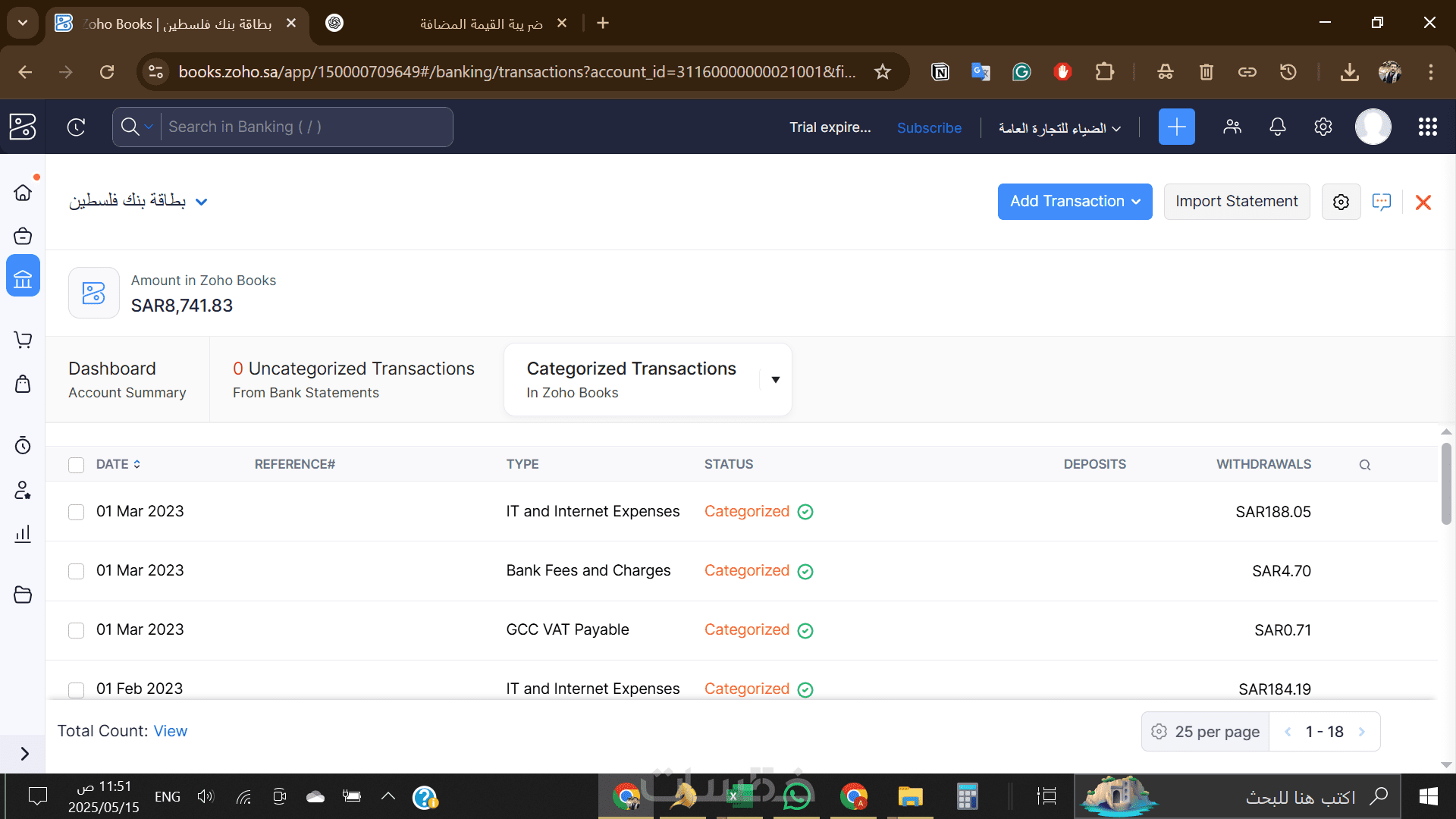
Task: Open the bank account name dropdown
Action: 201,202
